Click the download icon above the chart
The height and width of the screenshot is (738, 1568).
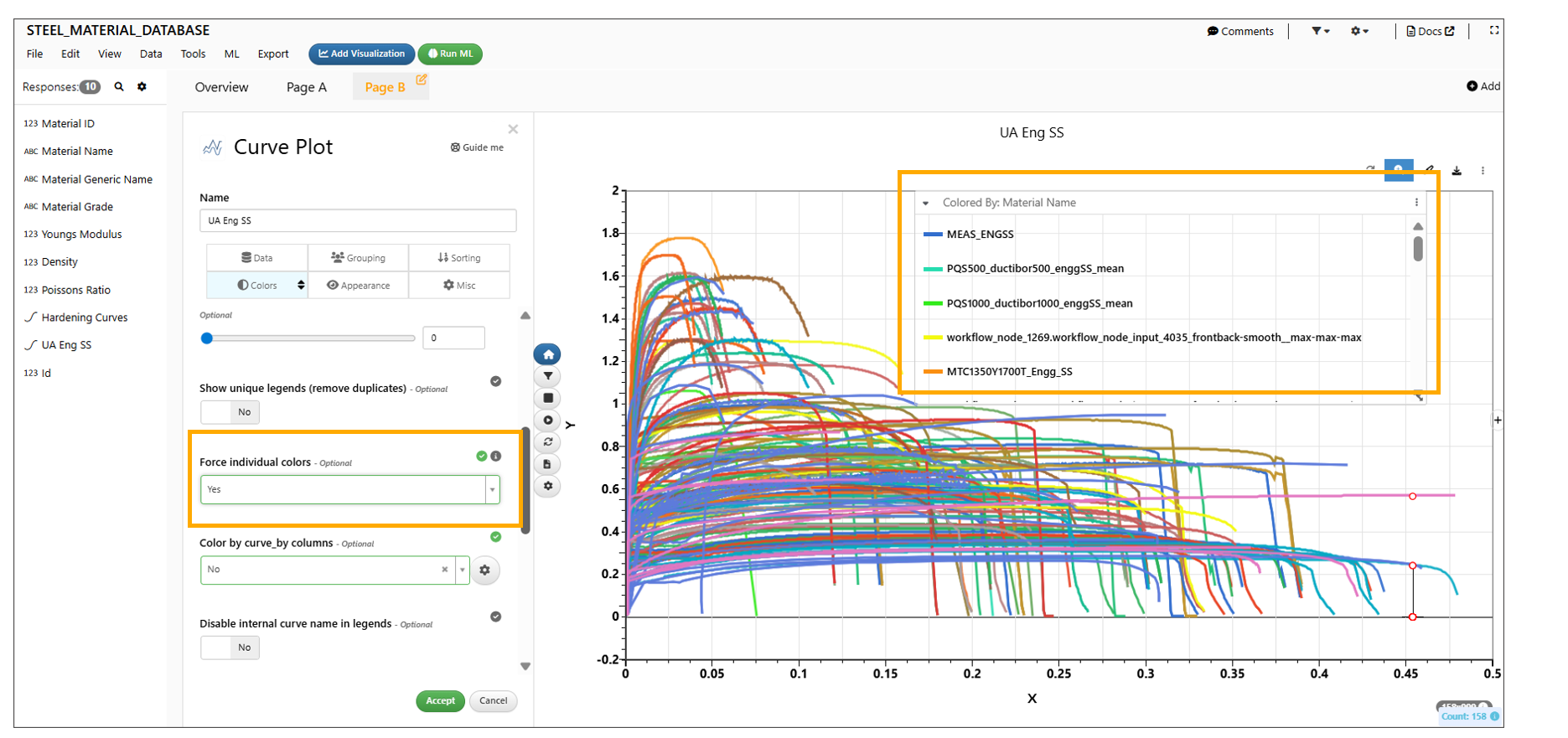[1457, 171]
